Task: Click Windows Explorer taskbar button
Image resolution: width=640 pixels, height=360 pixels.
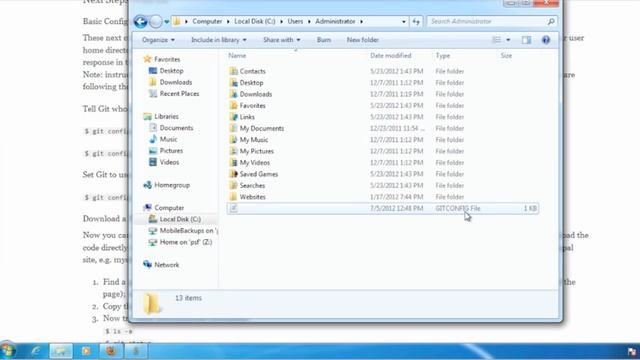Action: [61, 351]
